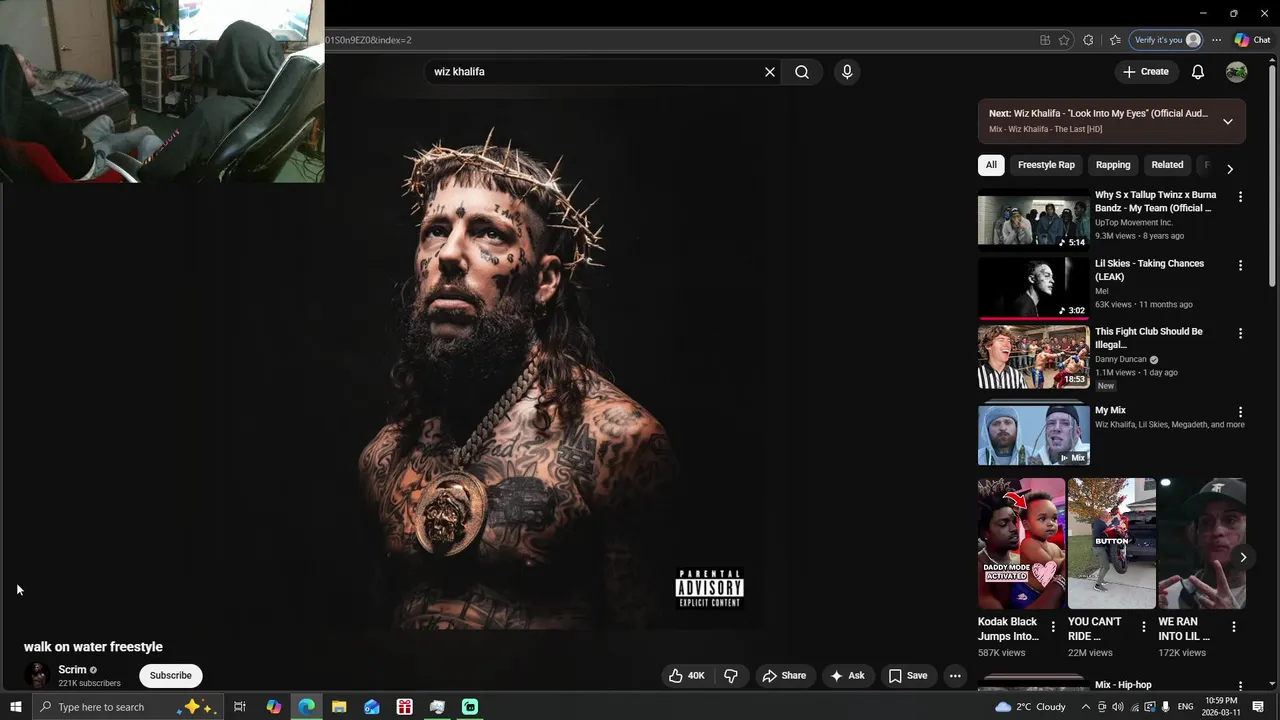1280x720 pixels.
Task: Expand the Next up playlist panel
Action: tap(1228, 122)
